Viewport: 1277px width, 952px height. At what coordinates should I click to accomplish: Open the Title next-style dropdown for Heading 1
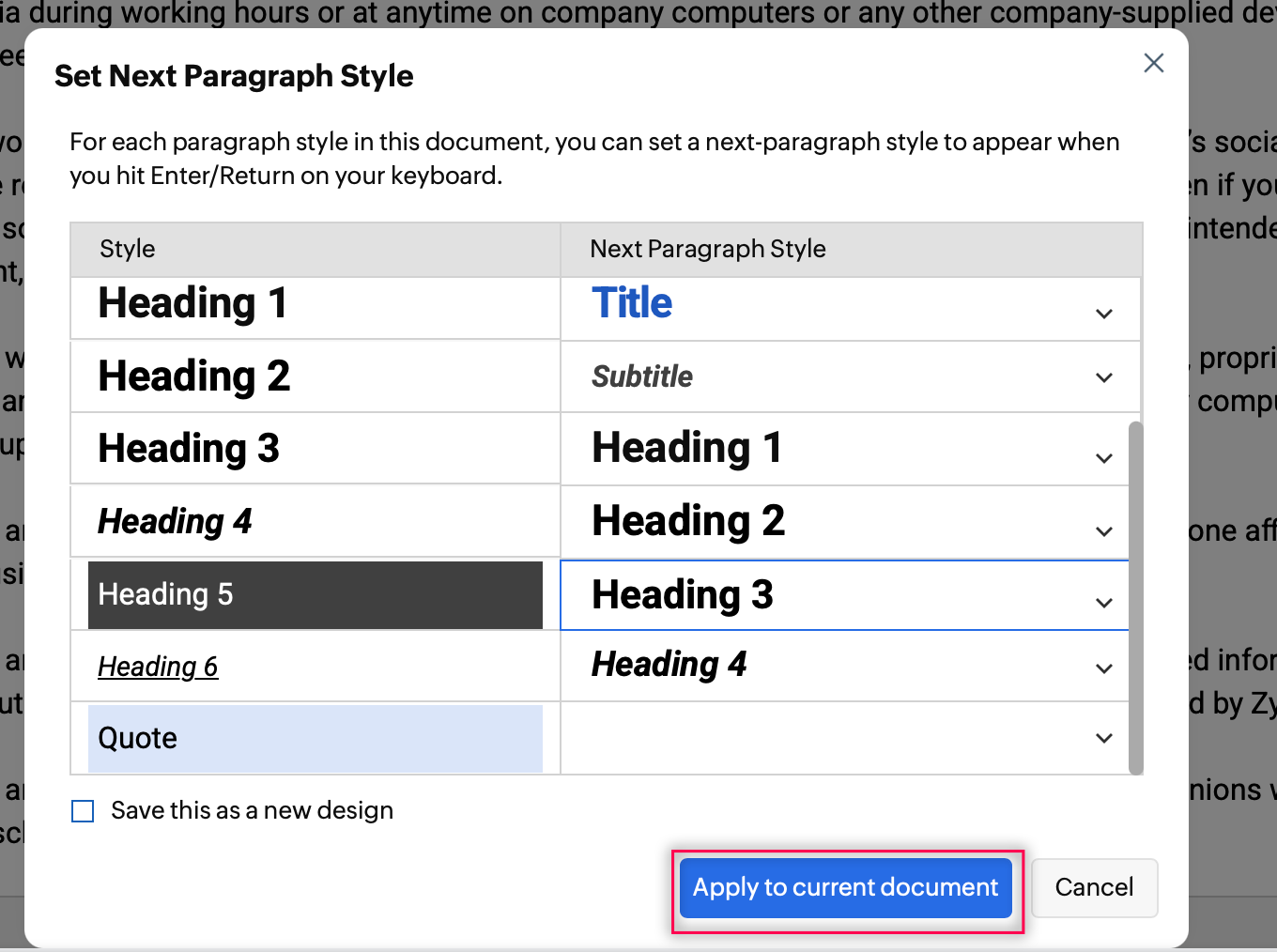[1103, 314]
